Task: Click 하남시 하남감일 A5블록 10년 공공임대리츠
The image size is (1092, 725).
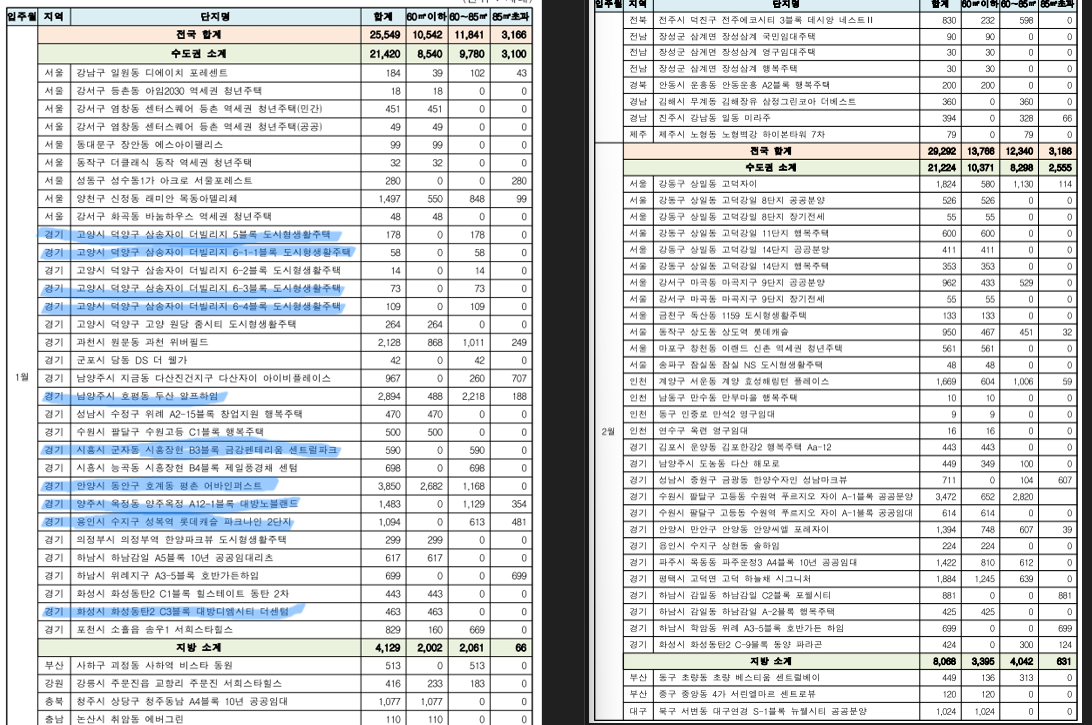Action: click(x=175, y=558)
